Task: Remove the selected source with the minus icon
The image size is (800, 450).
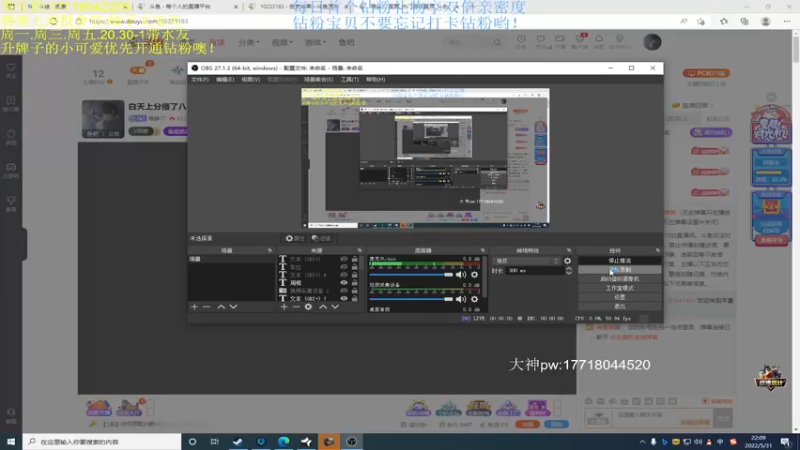Action: (x=296, y=307)
